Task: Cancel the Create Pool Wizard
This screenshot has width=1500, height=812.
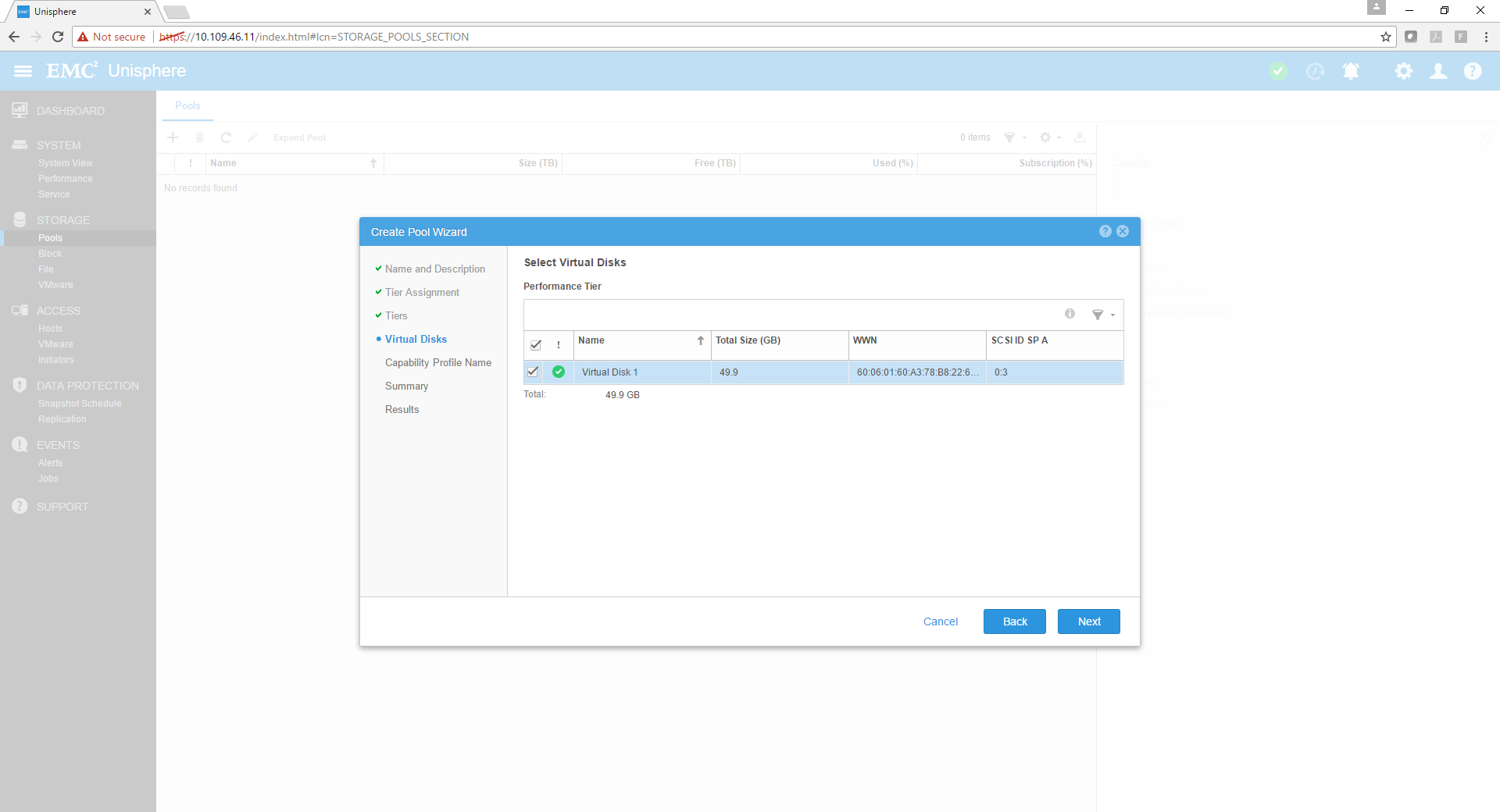Action: point(940,621)
